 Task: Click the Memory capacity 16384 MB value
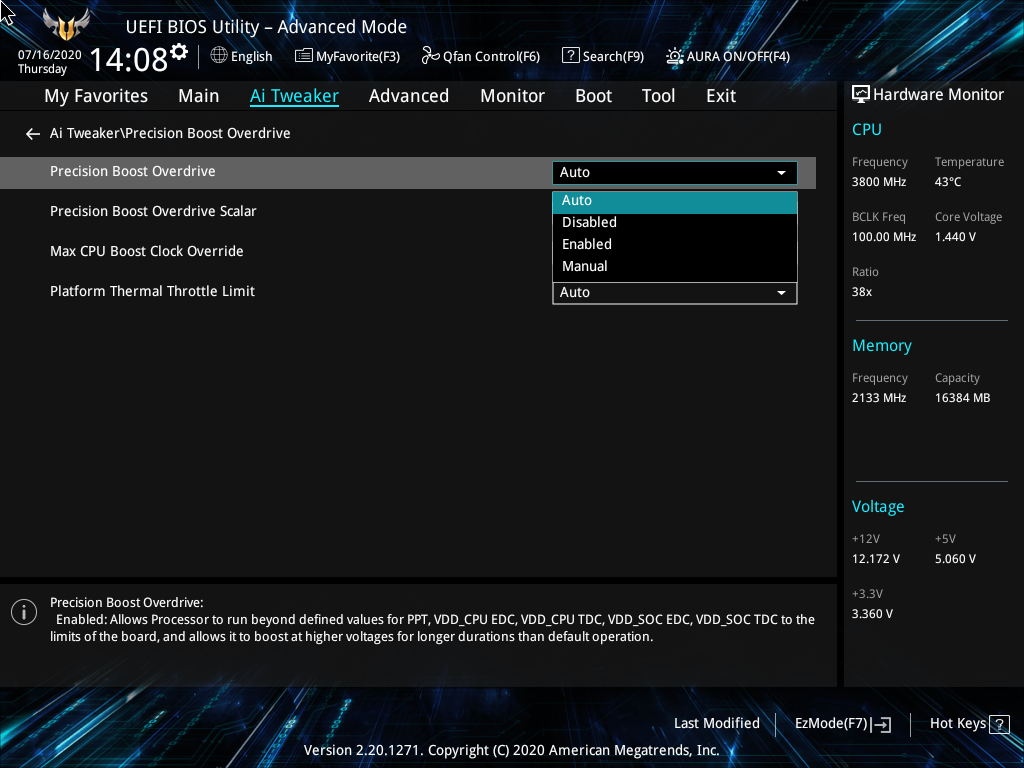(x=963, y=398)
